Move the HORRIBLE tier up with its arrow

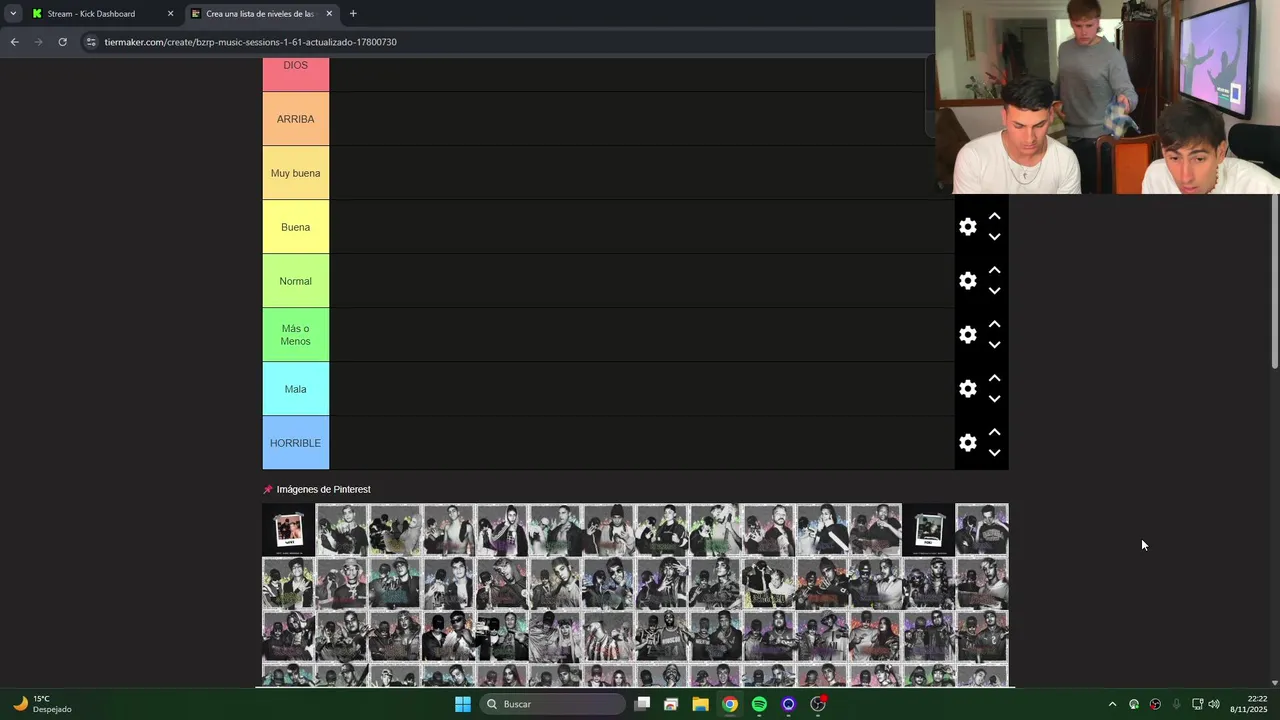(995, 432)
